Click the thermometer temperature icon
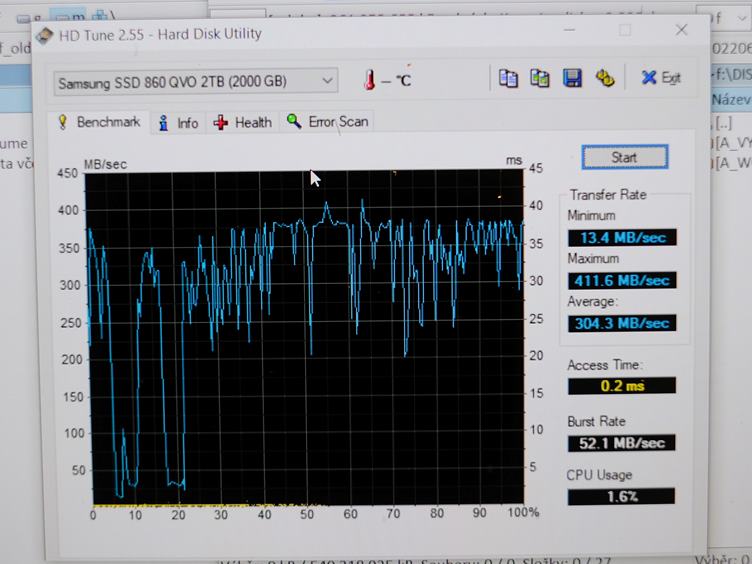 (369, 80)
